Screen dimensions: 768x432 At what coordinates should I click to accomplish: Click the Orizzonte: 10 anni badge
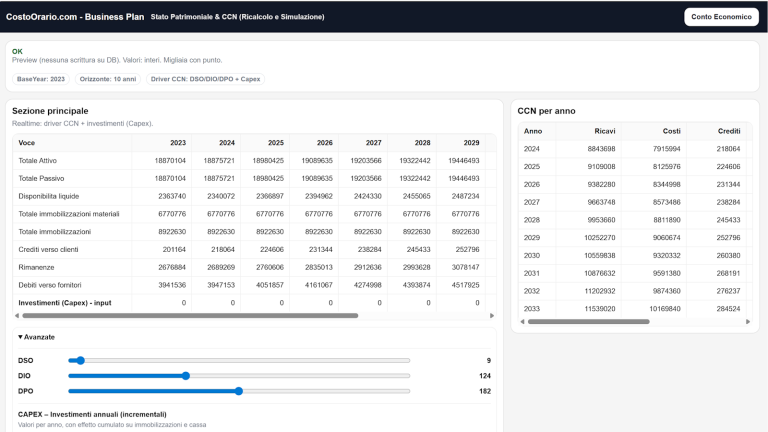click(x=108, y=79)
